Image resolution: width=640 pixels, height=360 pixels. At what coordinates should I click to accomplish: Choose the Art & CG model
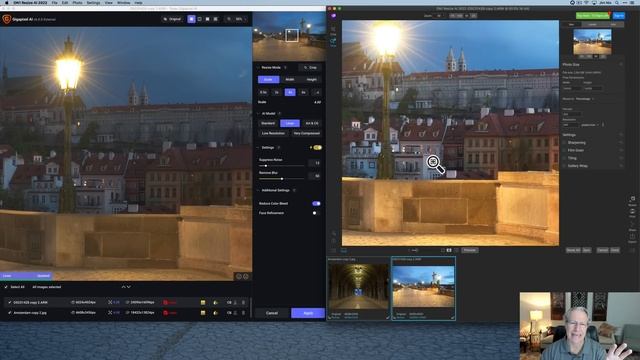click(312, 123)
